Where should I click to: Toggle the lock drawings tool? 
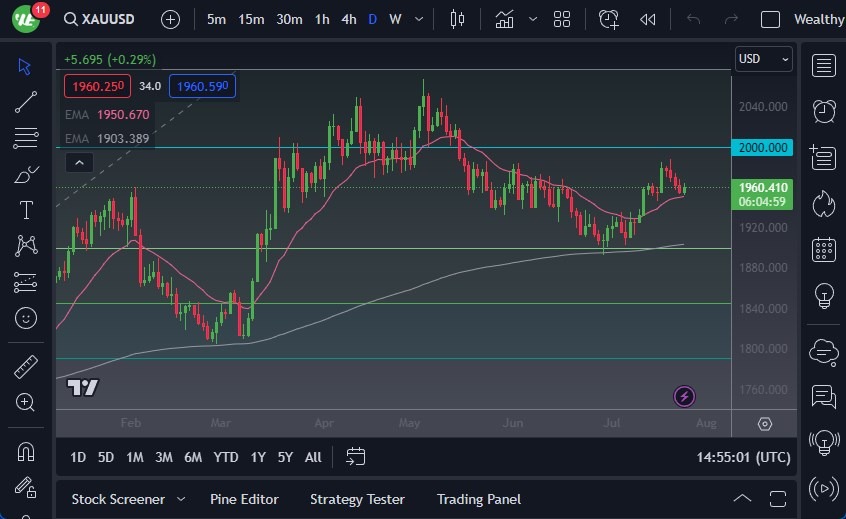pyautogui.click(x=26, y=487)
